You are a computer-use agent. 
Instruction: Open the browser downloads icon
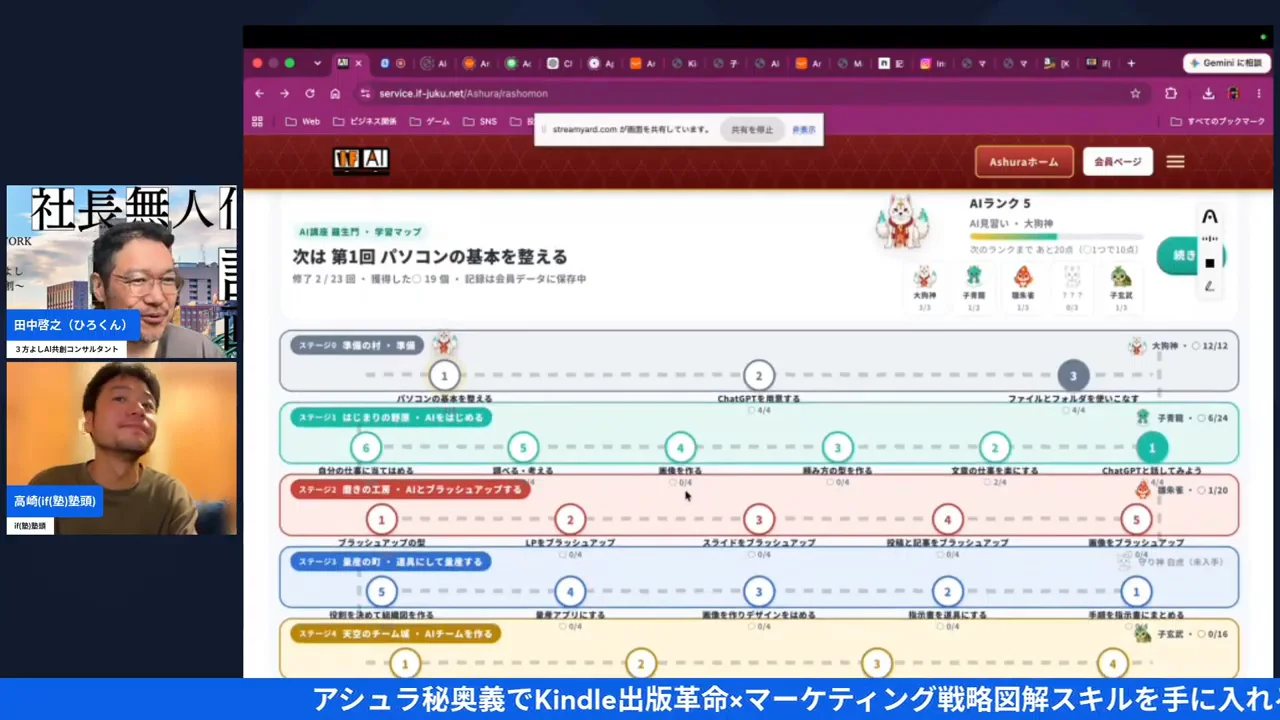click(x=1208, y=93)
